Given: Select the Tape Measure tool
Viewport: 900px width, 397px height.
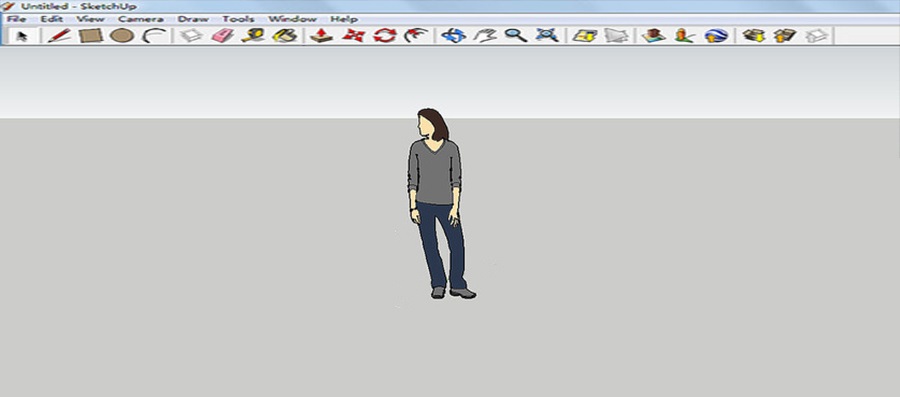Looking at the screenshot, I should 253,36.
